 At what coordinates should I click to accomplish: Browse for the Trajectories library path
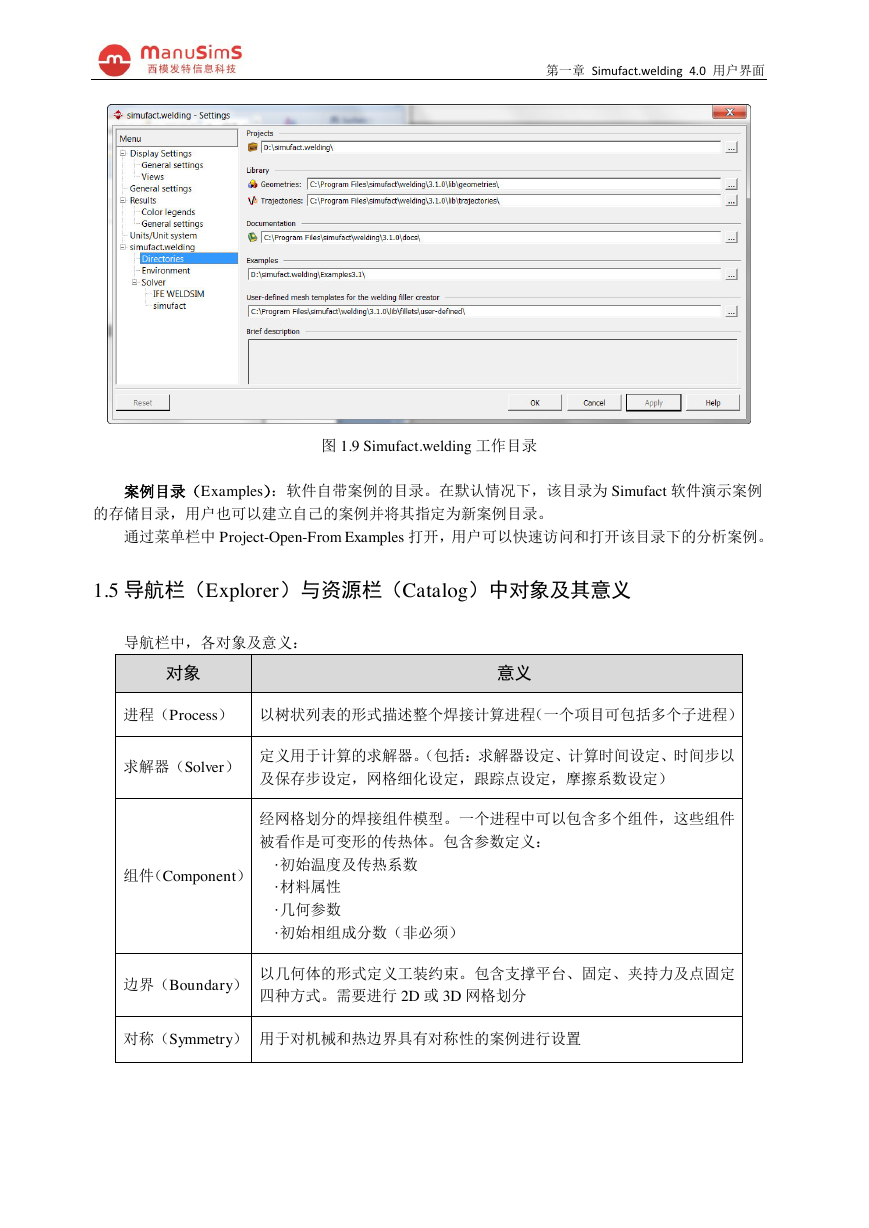731,201
